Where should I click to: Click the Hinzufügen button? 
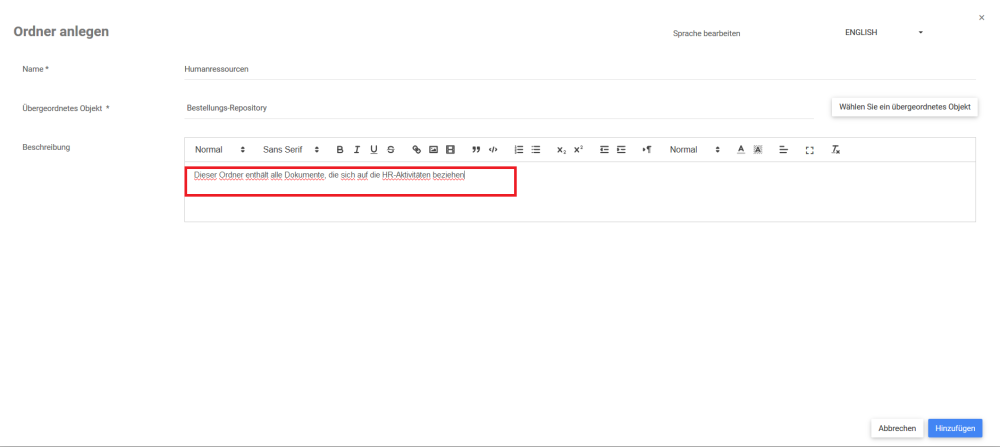(x=955, y=429)
